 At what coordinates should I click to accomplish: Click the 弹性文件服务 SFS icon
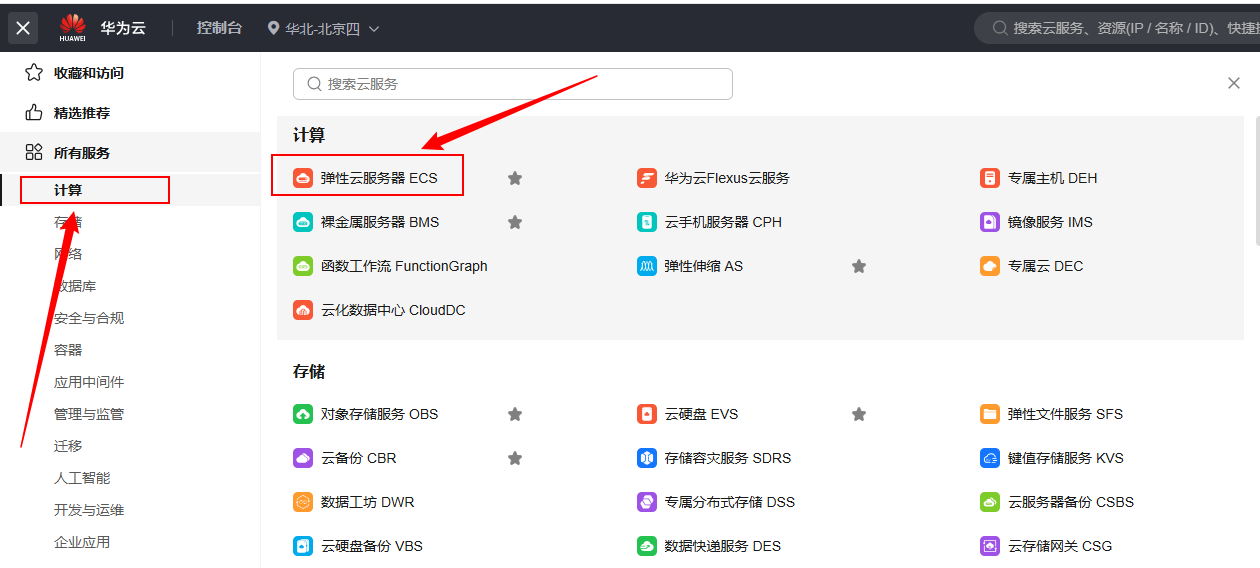(990, 414)
